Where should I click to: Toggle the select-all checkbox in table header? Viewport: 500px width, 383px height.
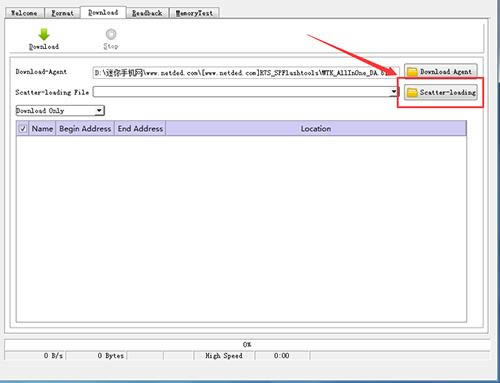[x=23, y=129]
